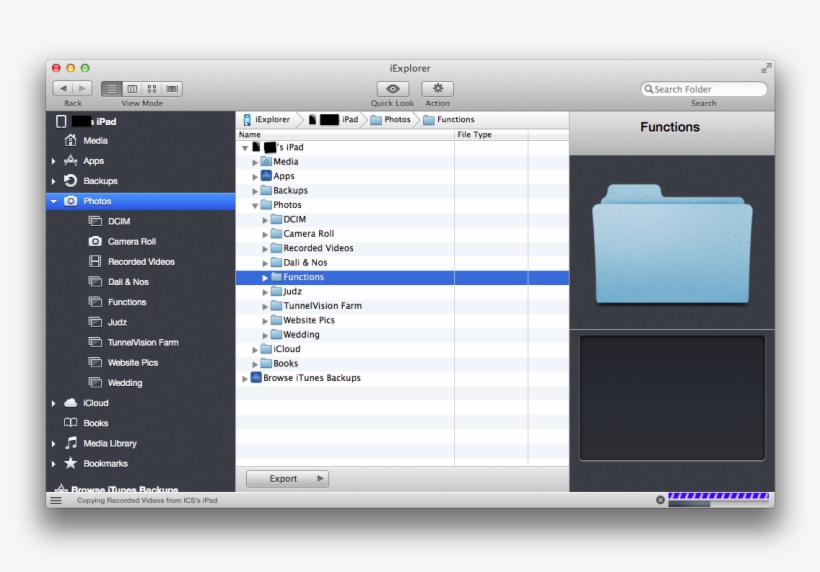Image resolution: width=820 pixels, height=572 pixels.
Task: Select Browse iTunes Backups in the file tree
Action: pyautogui.click(x=311, y=378)
